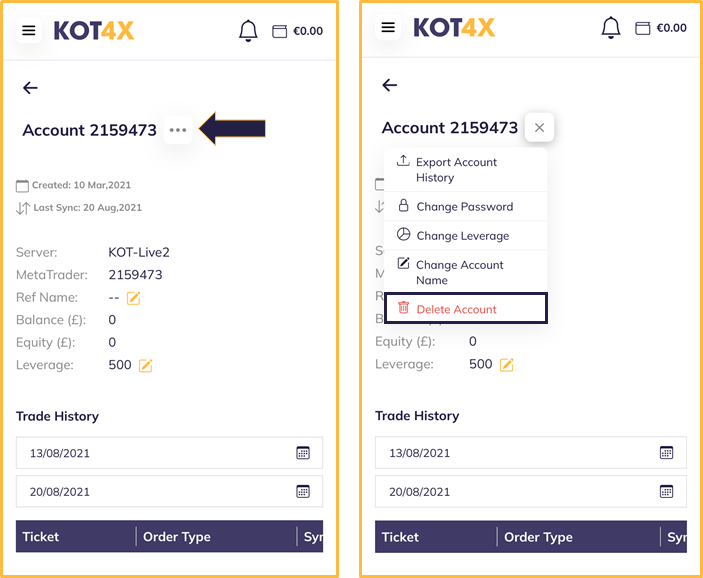Choose Change Password from menu
Image resolution: width=703 pixels, height=578 pixels.
465,206
